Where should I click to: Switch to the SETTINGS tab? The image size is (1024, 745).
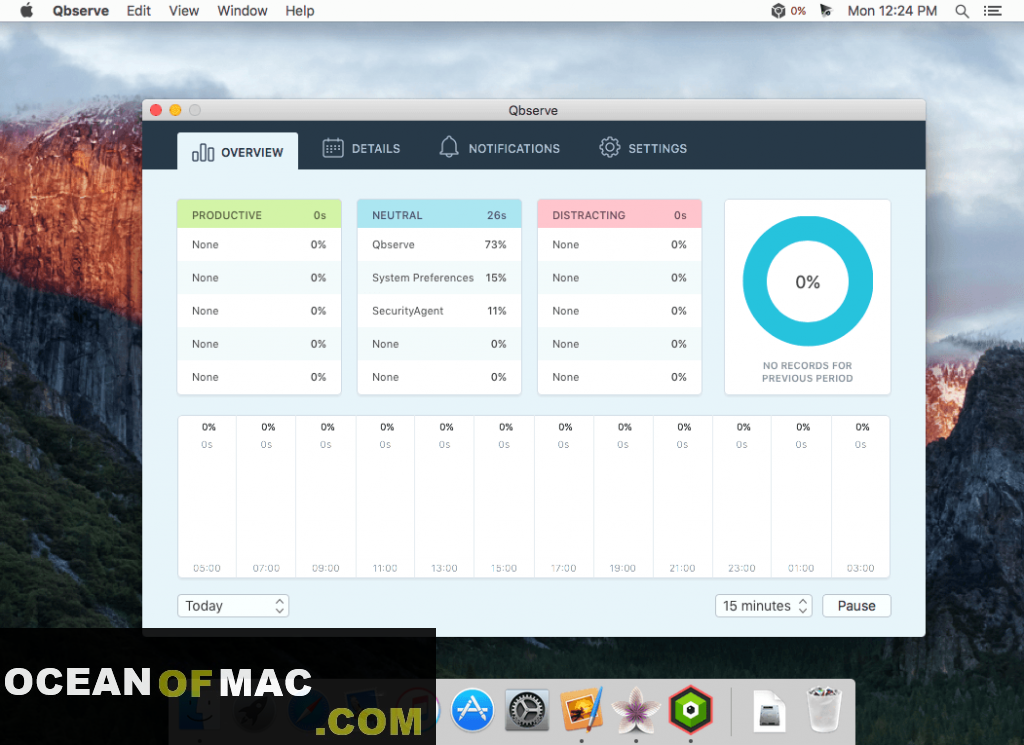(643, 148)
